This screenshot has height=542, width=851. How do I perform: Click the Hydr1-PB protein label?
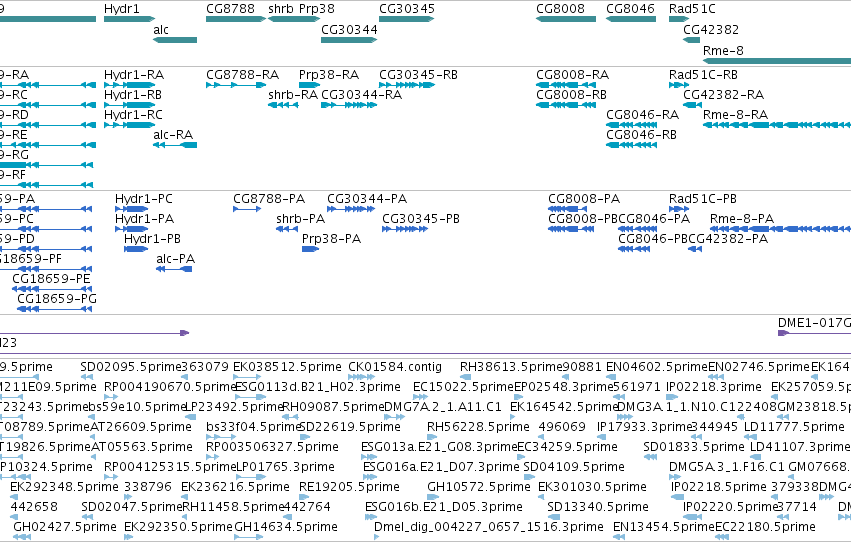(152, 239)
